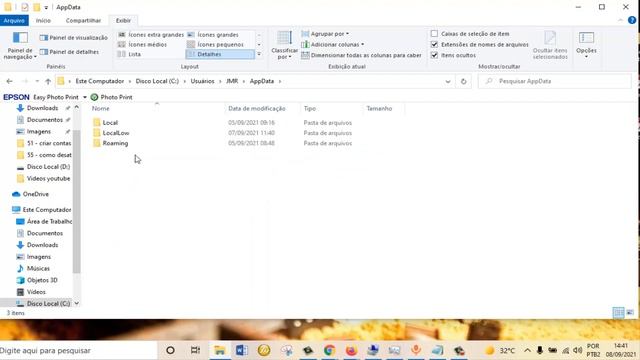The image size is (640, 360).
Task: Open the Agrupar por dropdown
Action: (325, 34)
